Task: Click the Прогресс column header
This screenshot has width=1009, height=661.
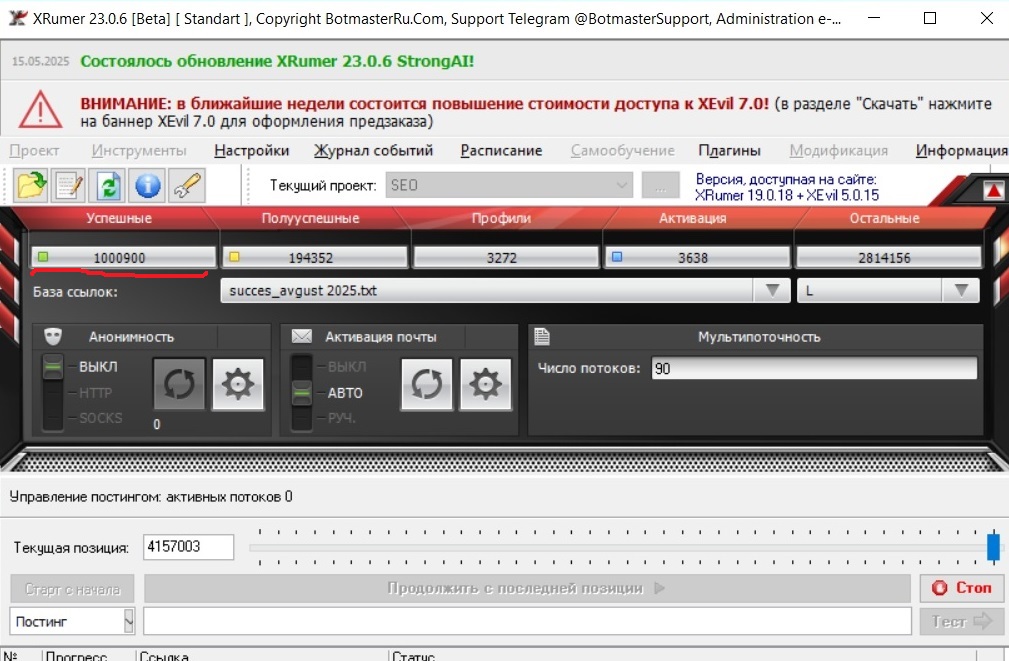Action: point(76,656)
